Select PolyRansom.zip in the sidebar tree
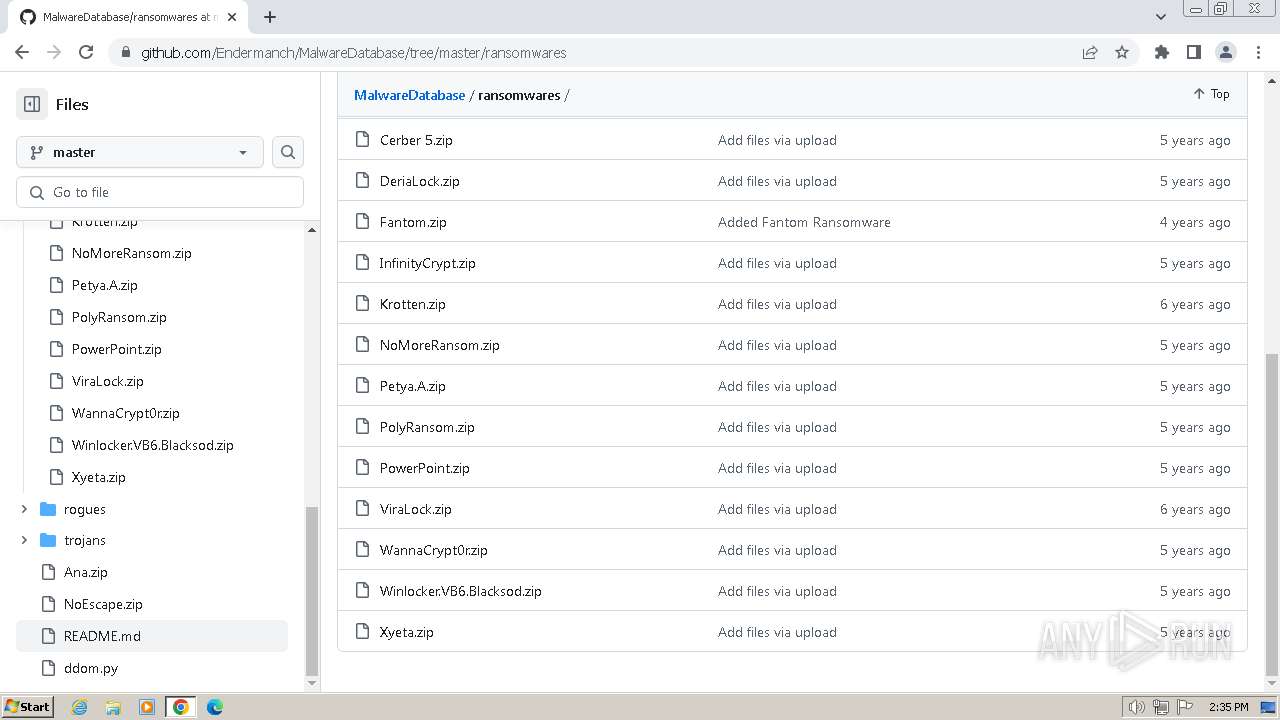Image resolution: width=1280 pixels, height=720 pixels. pyautogui.click(x=119, y=317)
